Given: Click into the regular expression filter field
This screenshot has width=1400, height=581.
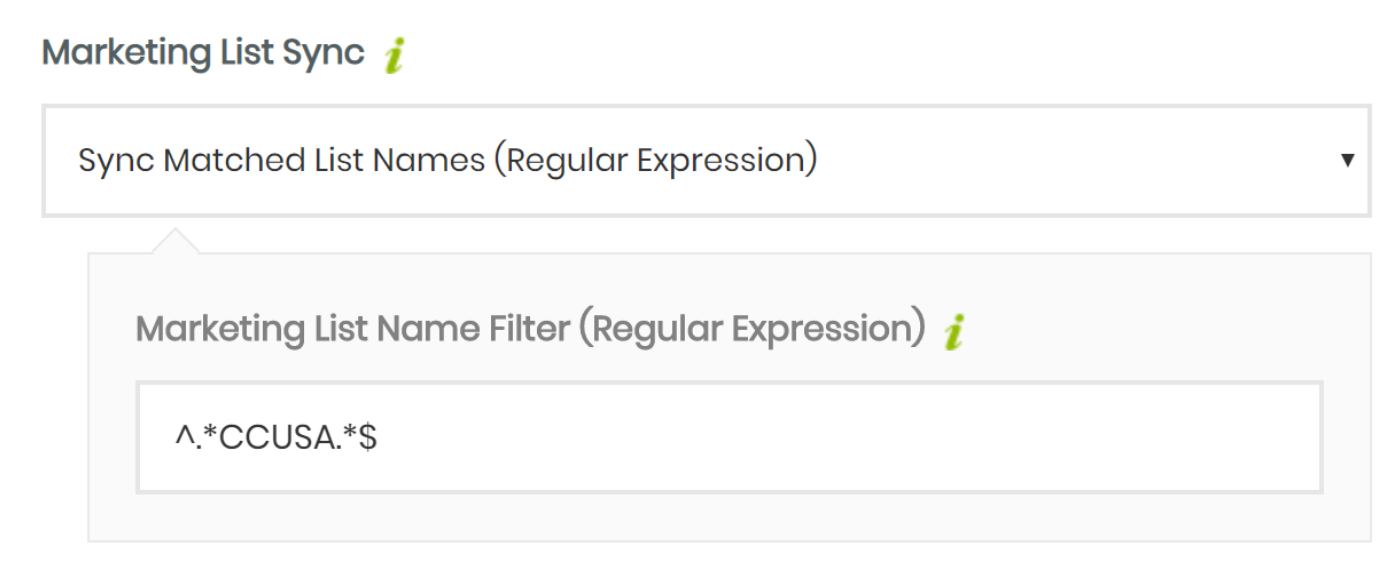Looking at the screenshot, I should pos(729,437).
